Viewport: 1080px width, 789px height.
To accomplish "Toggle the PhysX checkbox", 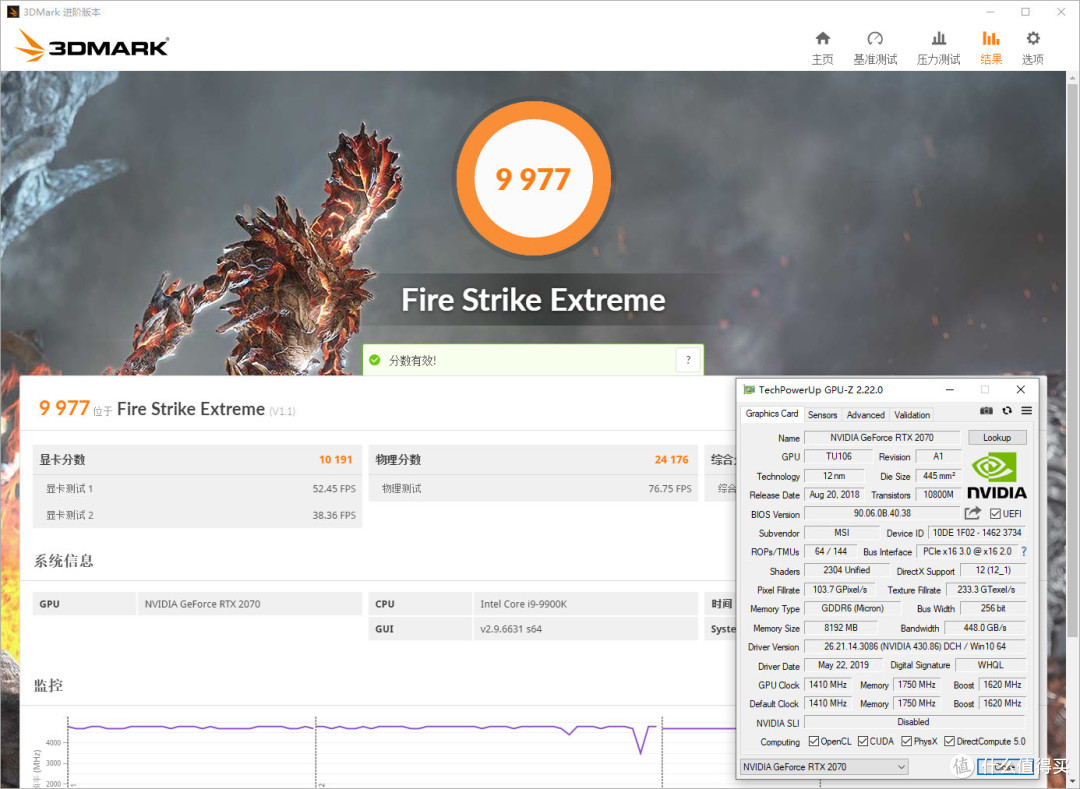I will pyautogui.click(x=906, y=742).
